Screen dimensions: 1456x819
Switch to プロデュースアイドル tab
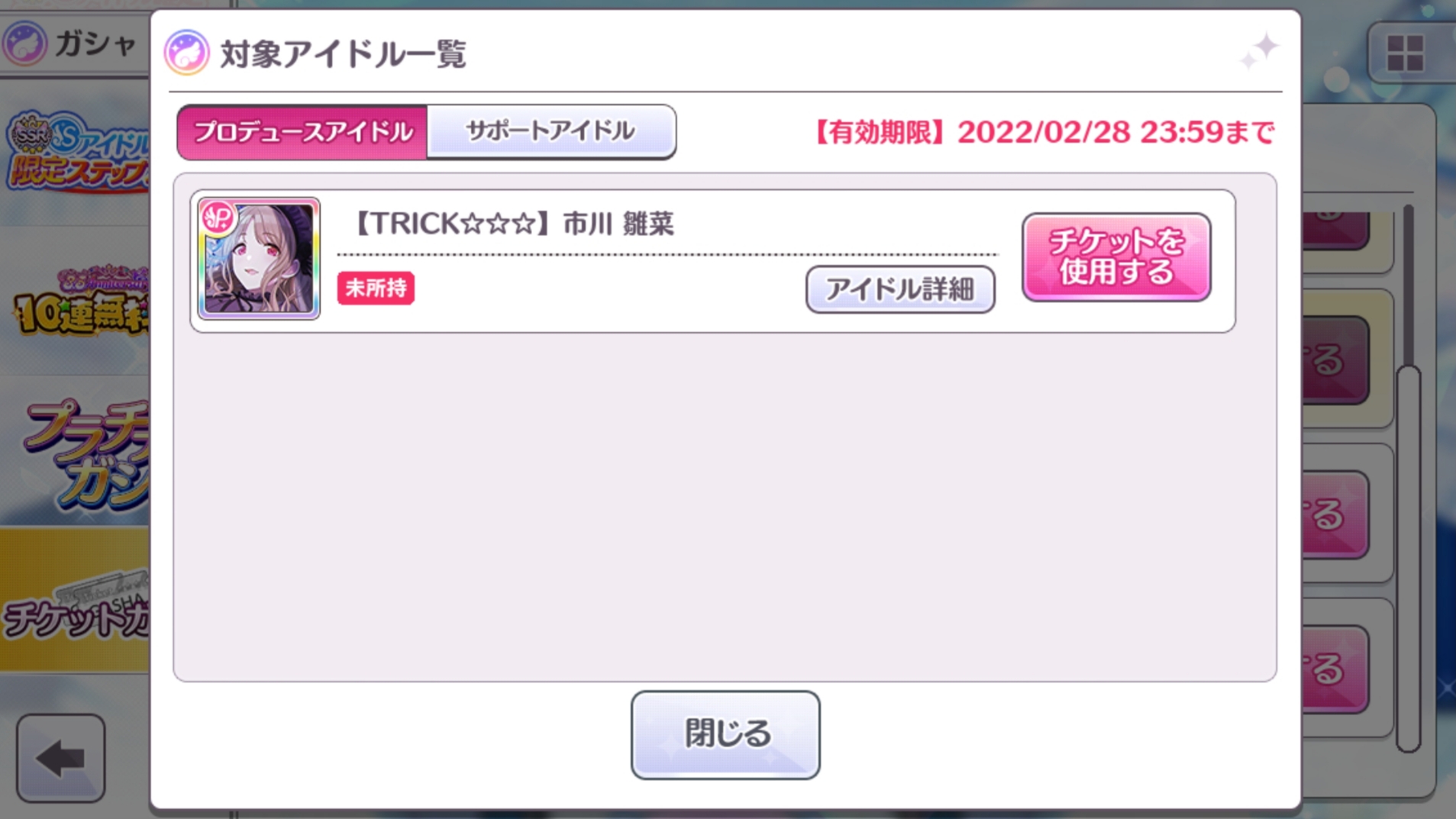[302, 132]
